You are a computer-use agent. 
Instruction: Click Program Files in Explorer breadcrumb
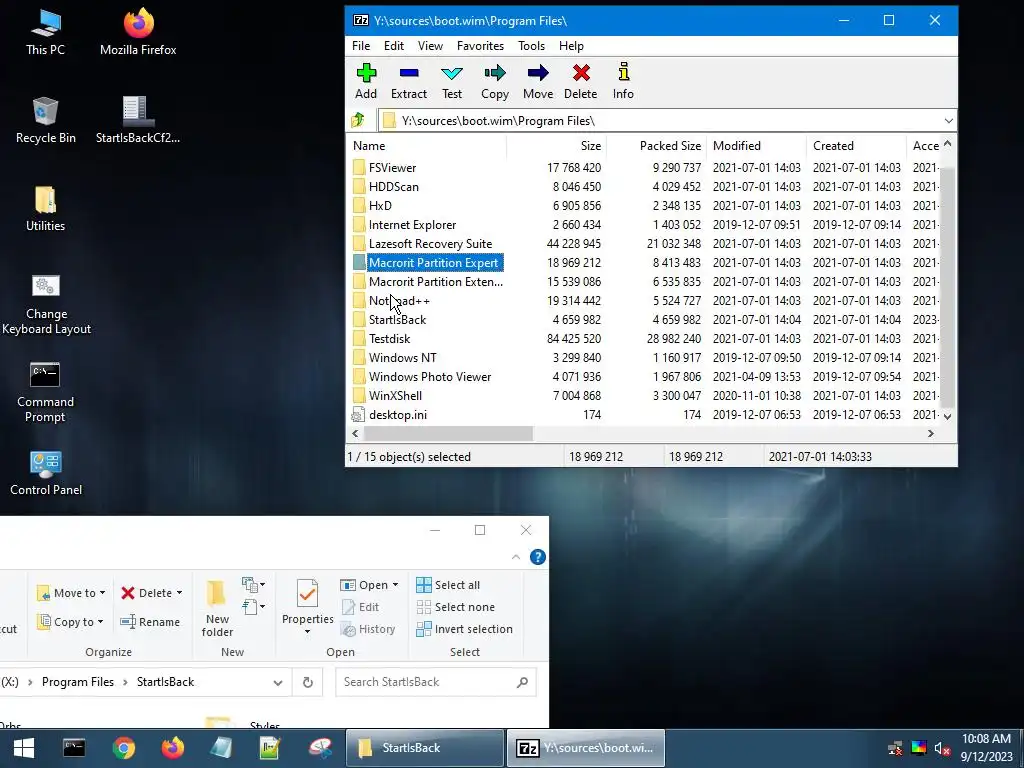[78, 682]
